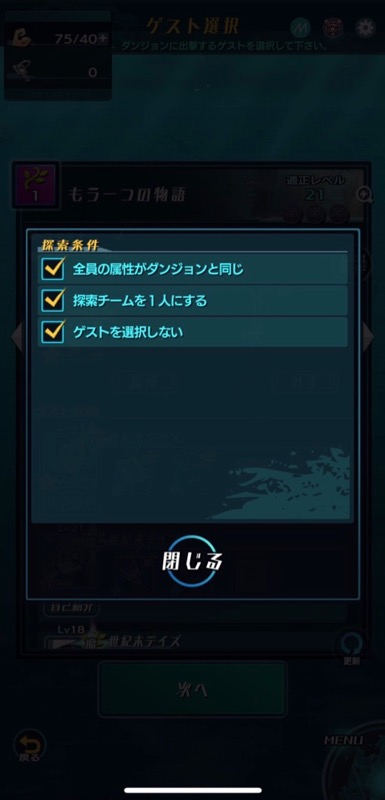The height and width of the screenshot is (800, 385).
Task: Tap the dimmed 次へ button
Action: 192,690
